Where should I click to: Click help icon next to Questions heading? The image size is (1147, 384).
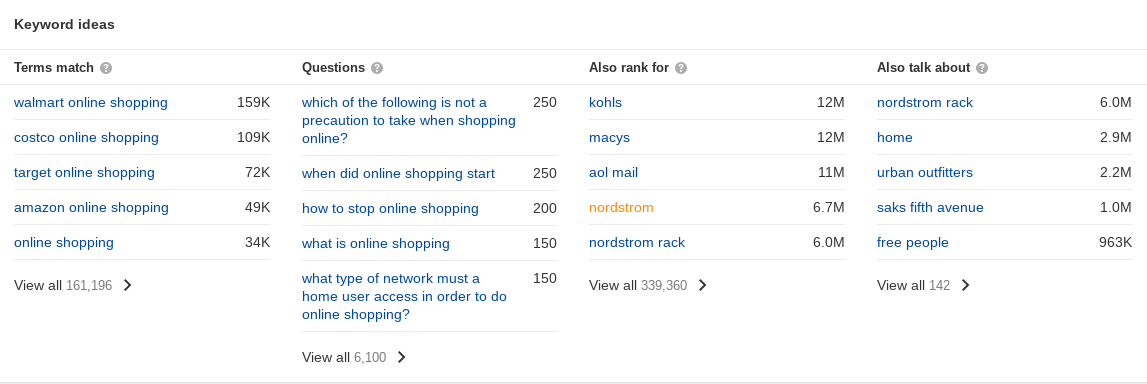pyautogui.click(x=377, y=68)
